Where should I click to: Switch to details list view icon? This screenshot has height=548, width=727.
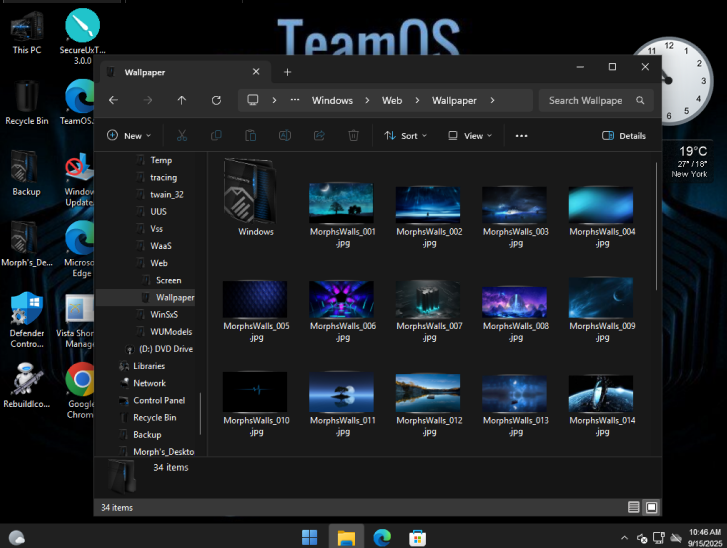coord(633,507)
